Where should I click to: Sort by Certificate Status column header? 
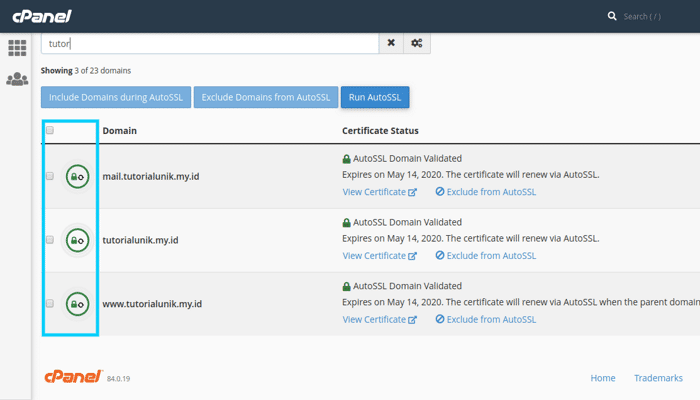click(x=380, y=131)
